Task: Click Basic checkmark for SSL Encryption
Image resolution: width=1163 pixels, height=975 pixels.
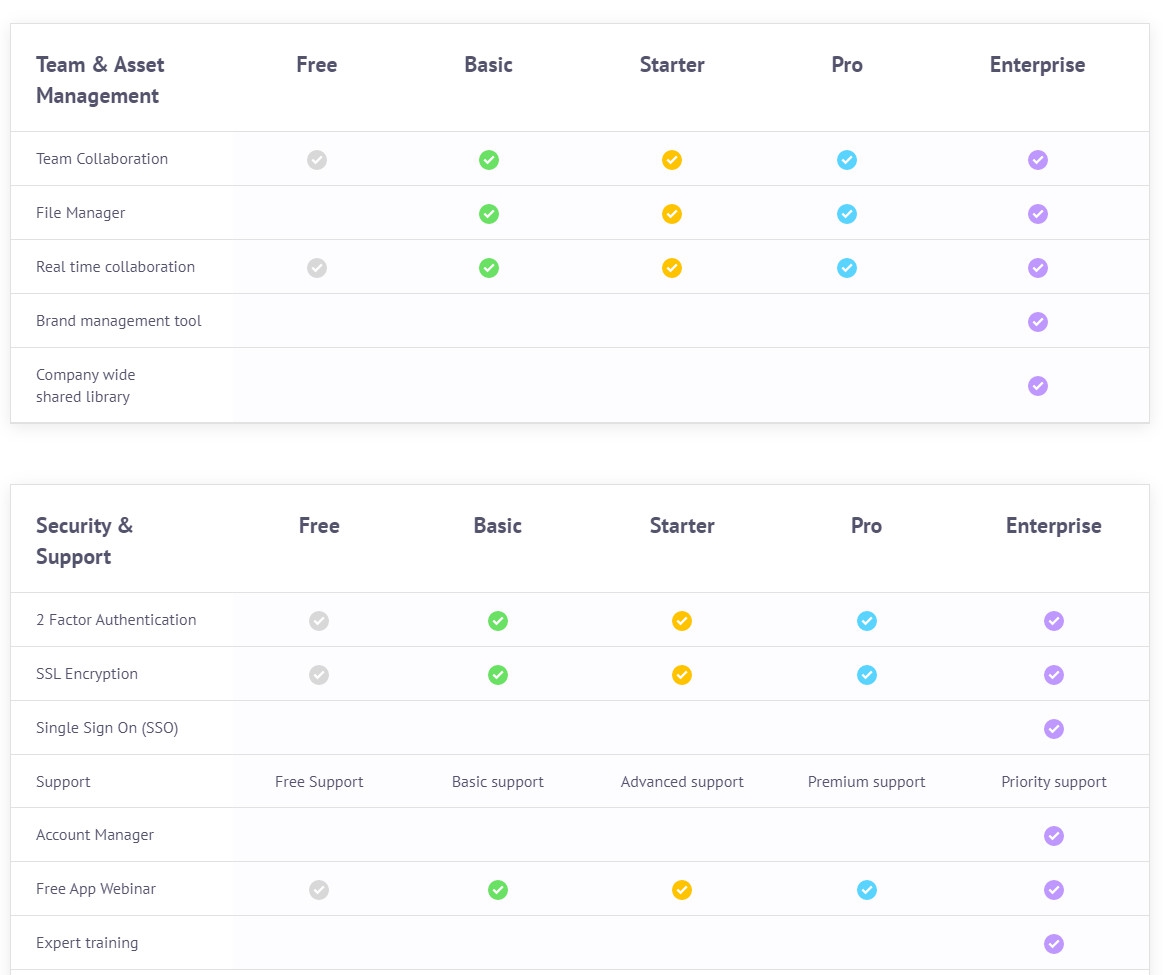Action: pyautogui.click(x=498, y=675)
